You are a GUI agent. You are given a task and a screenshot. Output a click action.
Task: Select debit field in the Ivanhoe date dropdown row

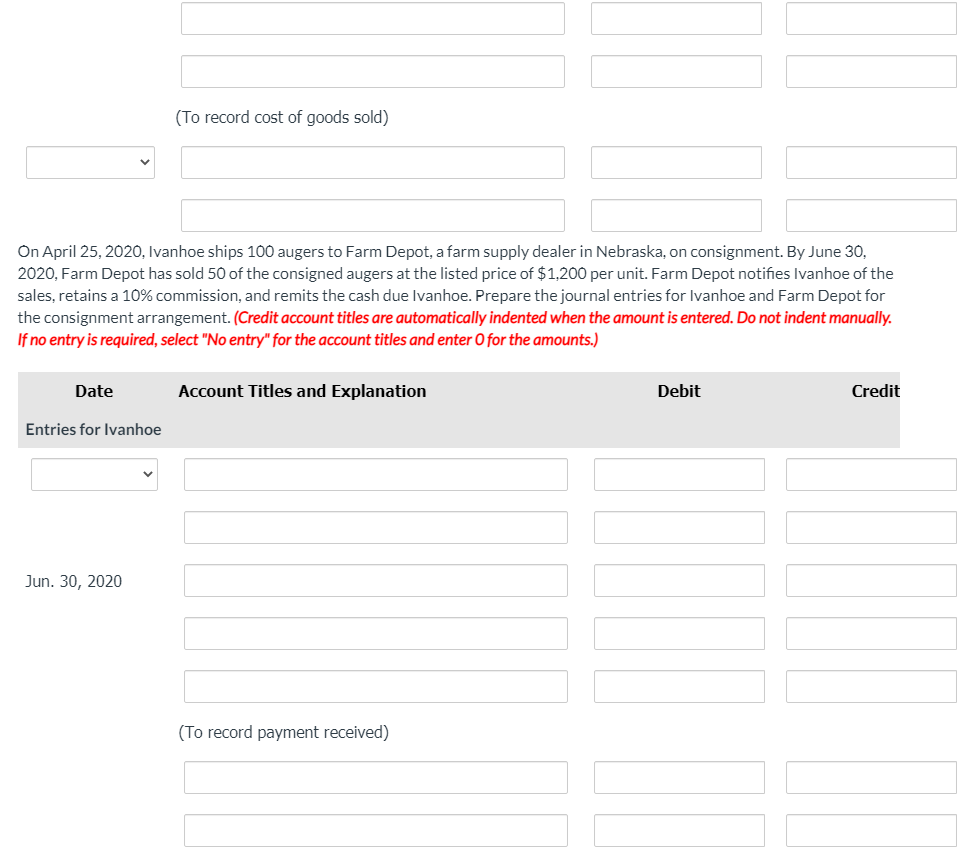point(679,474)
